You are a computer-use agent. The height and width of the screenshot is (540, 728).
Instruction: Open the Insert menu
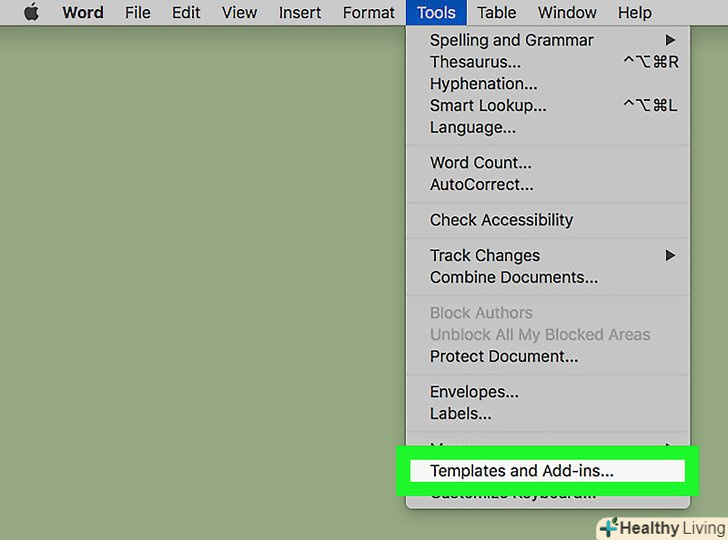click(x=300, y=13)
